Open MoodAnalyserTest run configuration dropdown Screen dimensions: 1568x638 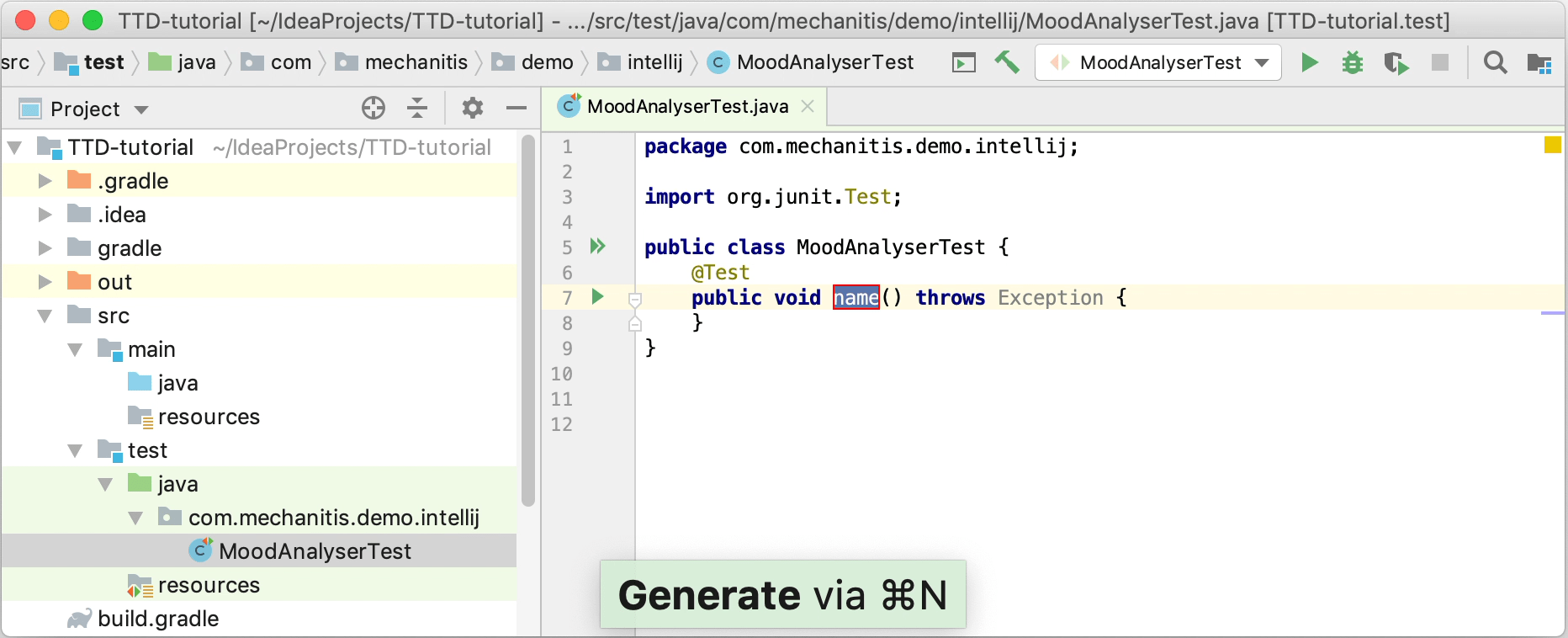[x=1158, y=62]
